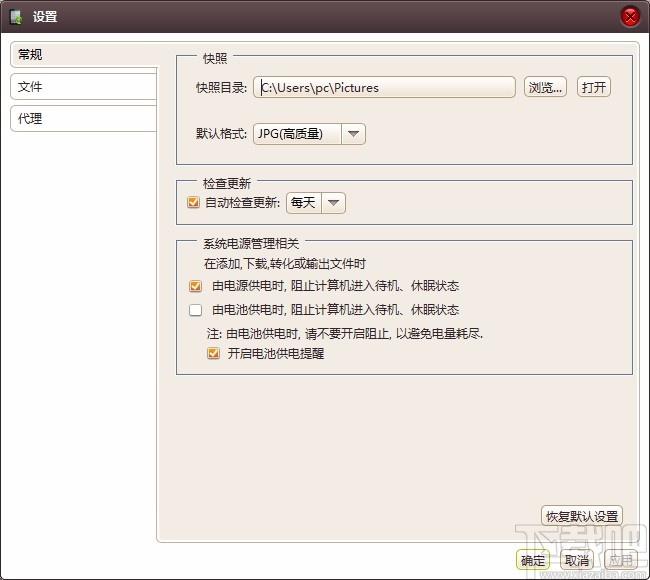Click 在添加,下载,转化或输出文件时 text
The width and height of the screenshot is (650, 580).
[285, 264]
